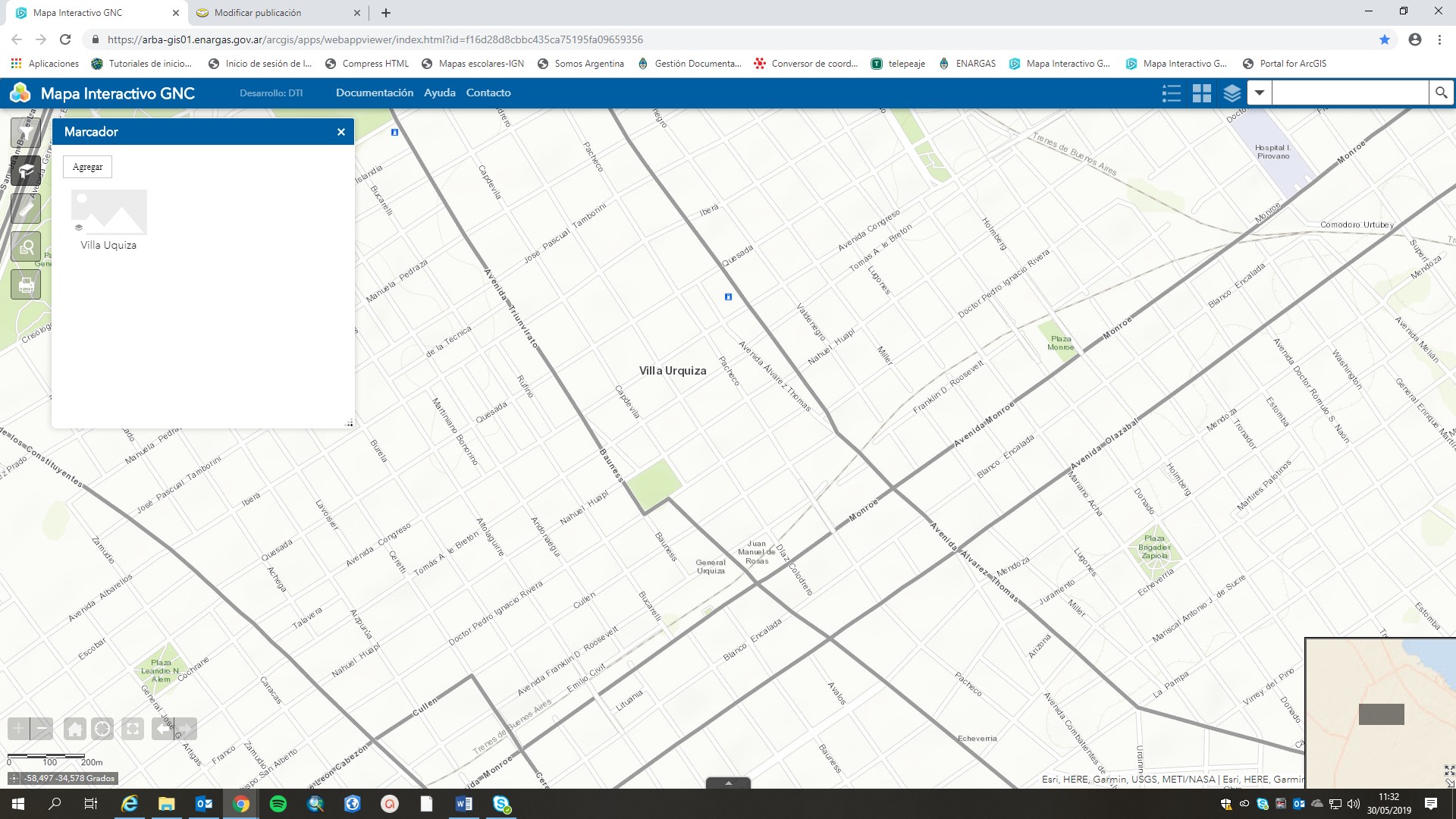
Task: Open the Gestión Documenta... bookmark
Action: tap(689, 64)
